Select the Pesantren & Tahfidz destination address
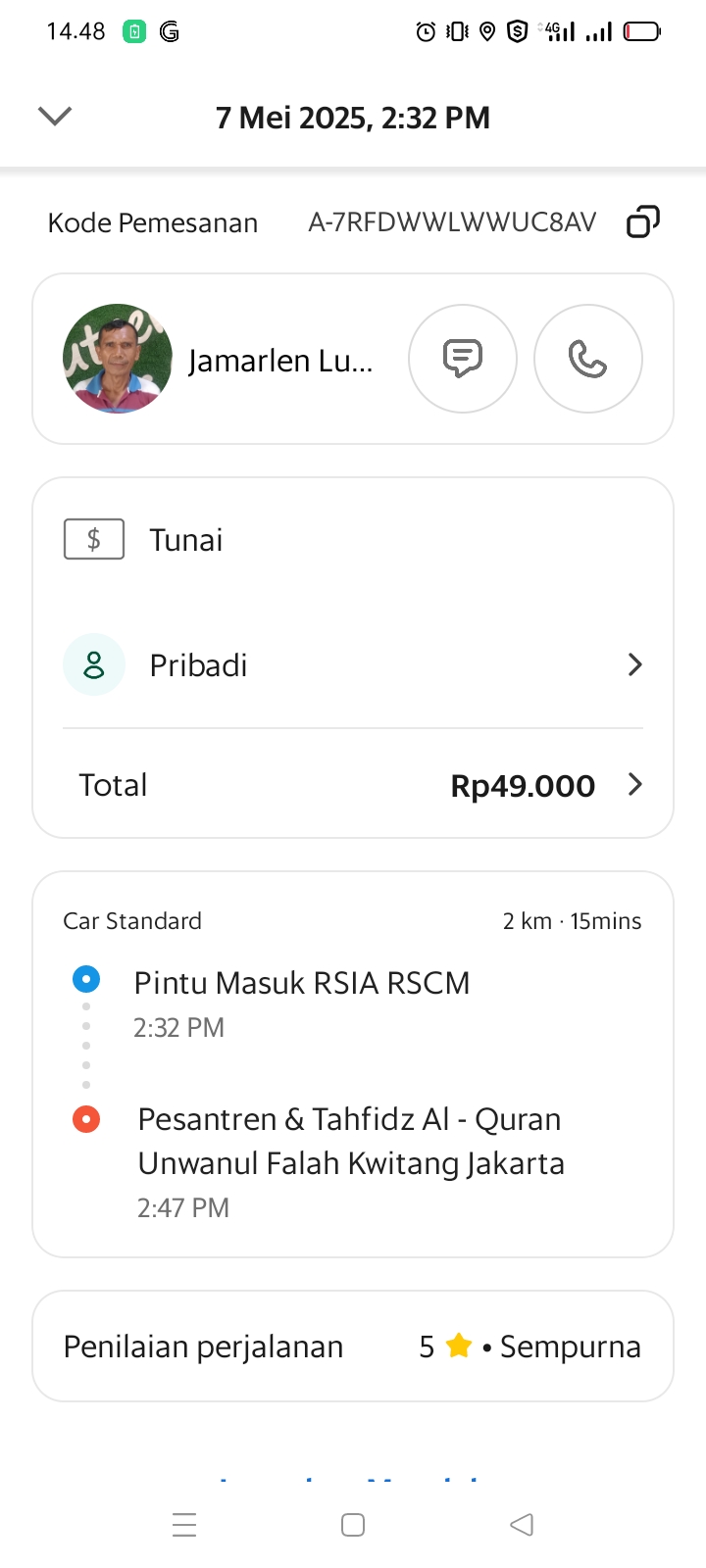This screenshot has height=1568, width=706. point(351,1141)
